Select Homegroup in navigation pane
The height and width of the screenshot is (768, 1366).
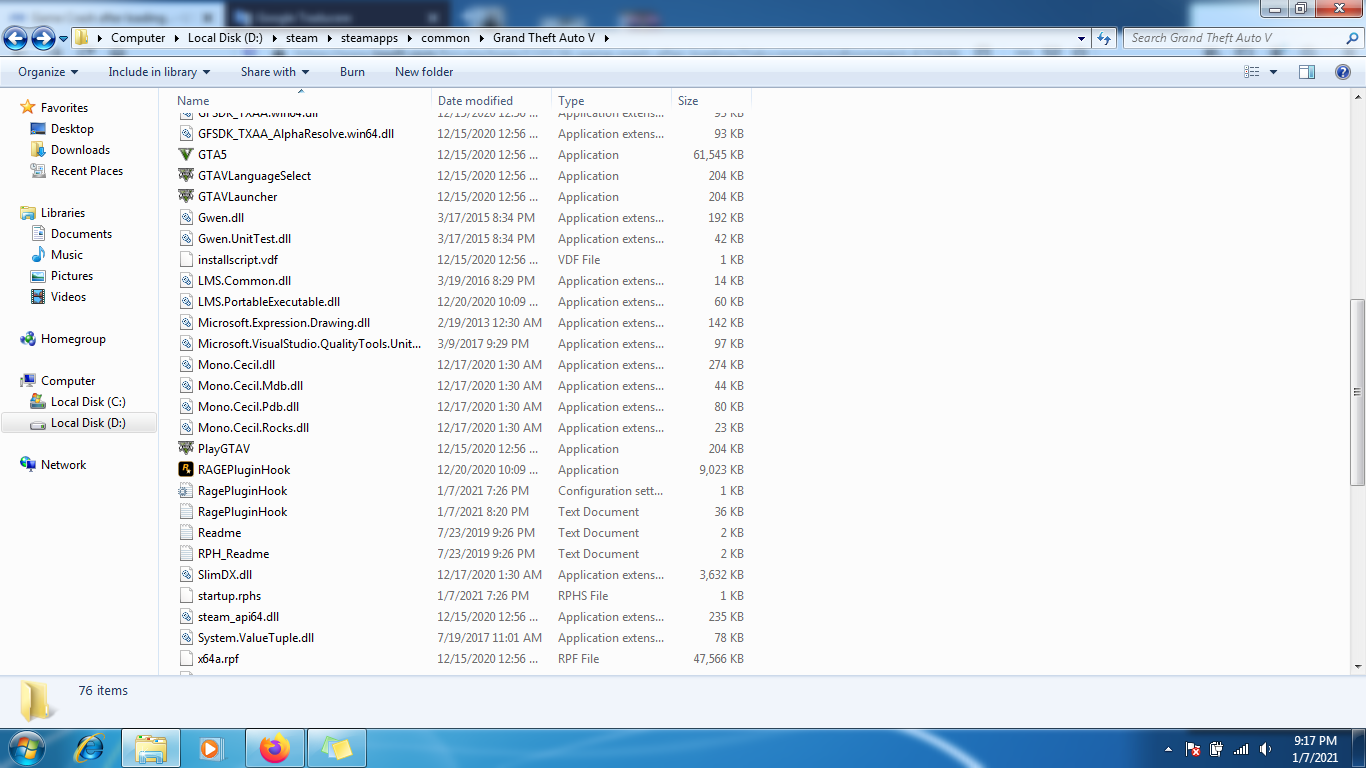point(73,339)
